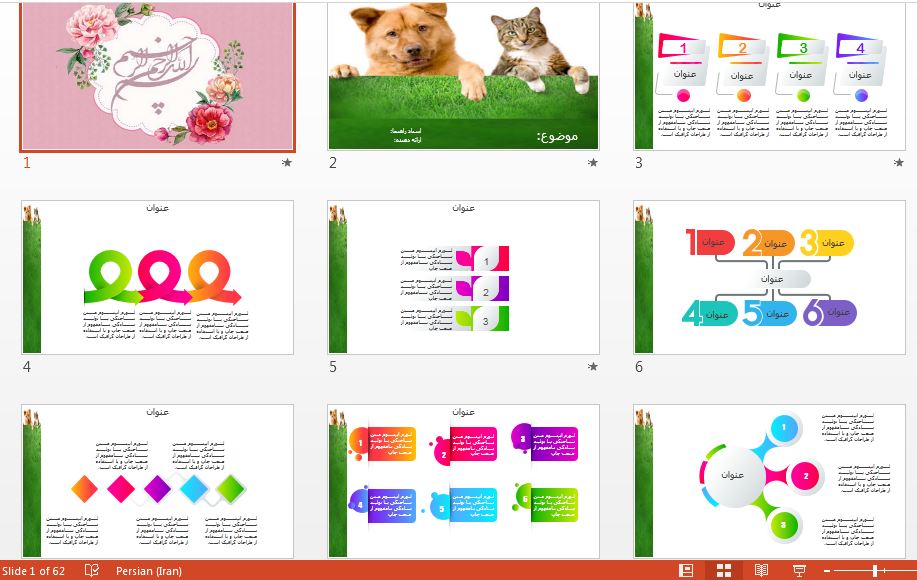Click transition star icon under slide 5
Image resolution: width=917 pixels, height=580 pixels.
click(x=593, y=366)
